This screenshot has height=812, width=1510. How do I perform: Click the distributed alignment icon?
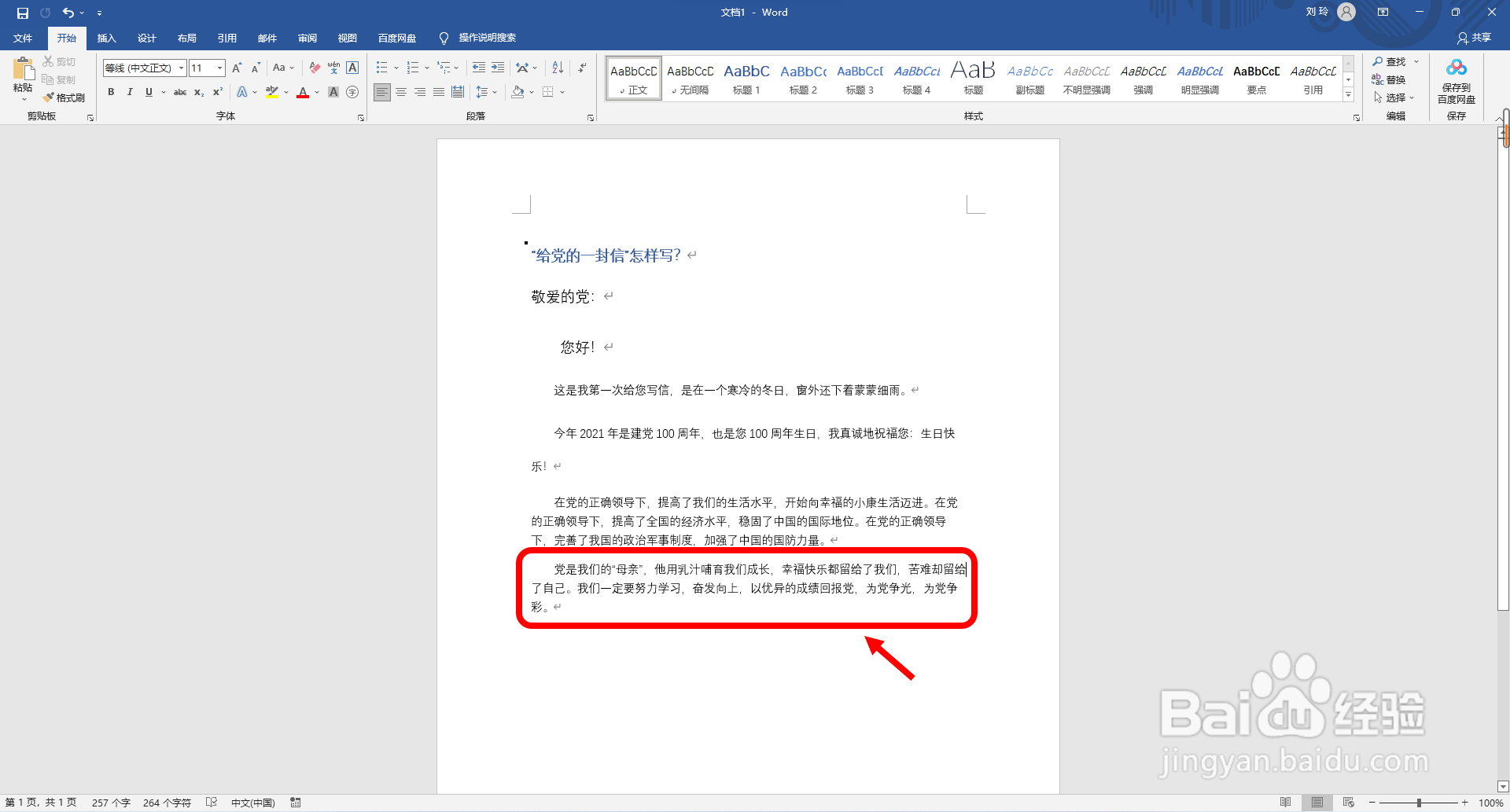coord(458,92)
